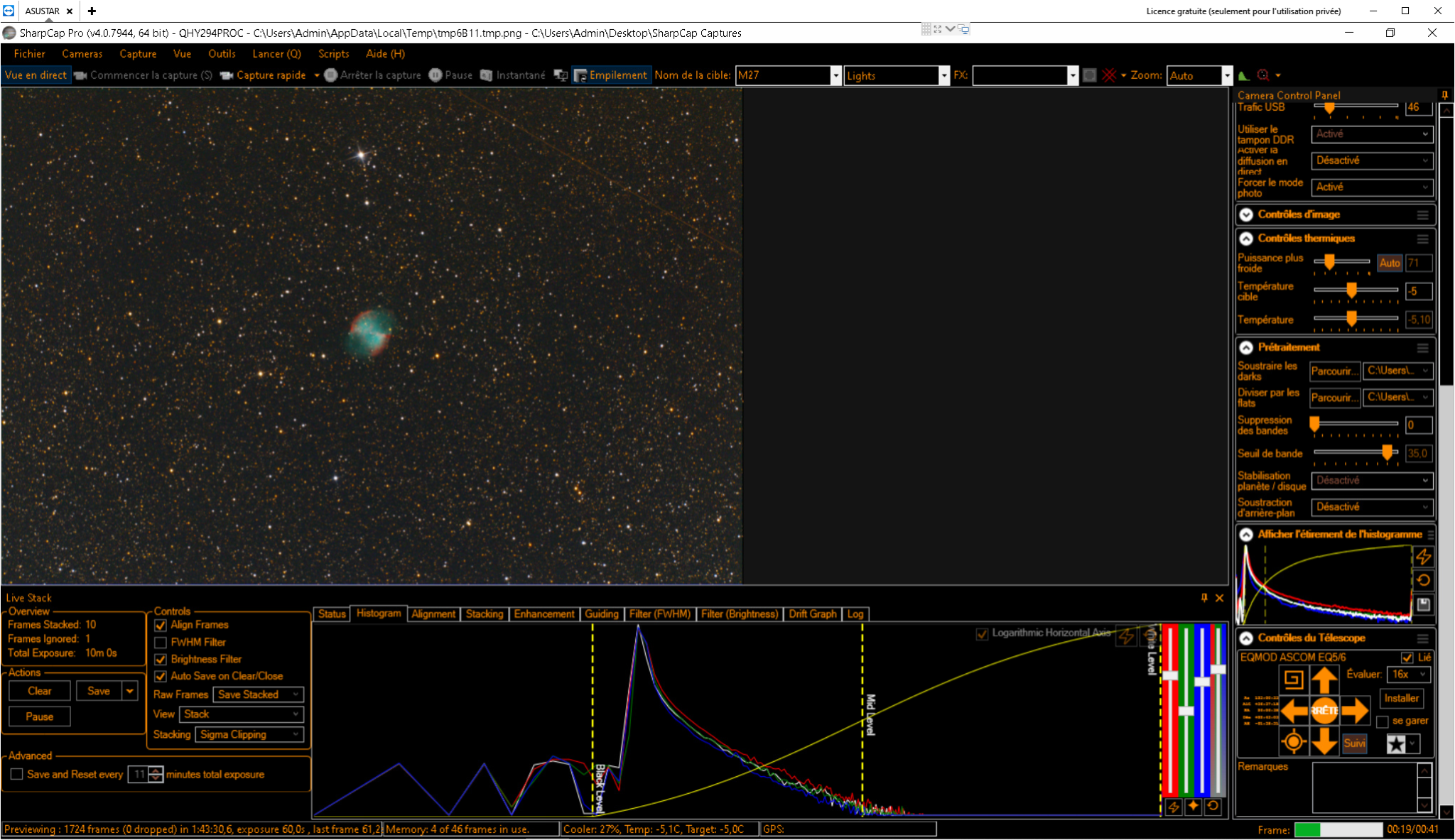Screen dimensions: 1455x840
Task: Pin the Camera Control Panel
Action: [x=1444, y=95]
